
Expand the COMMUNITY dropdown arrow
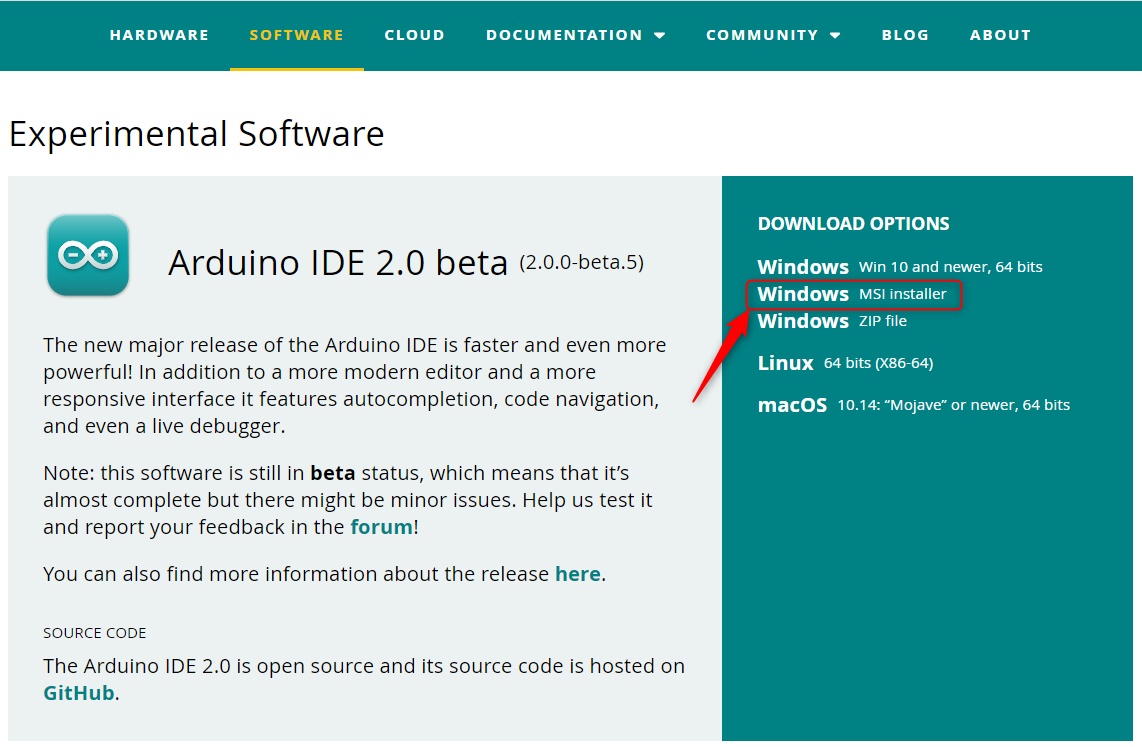click(835, 35)
